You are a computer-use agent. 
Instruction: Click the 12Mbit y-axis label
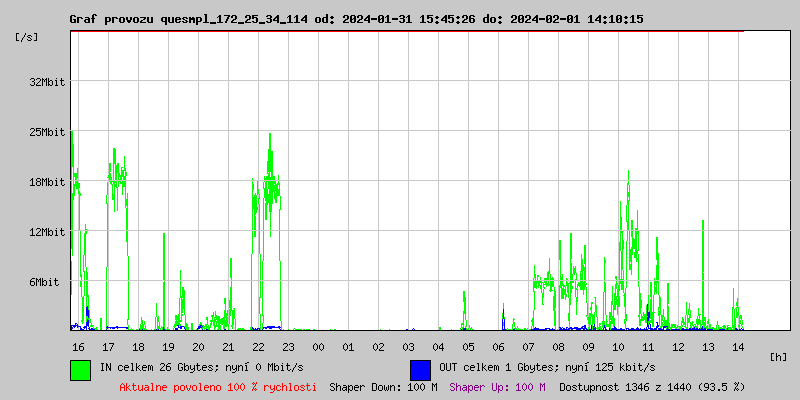pyautogui.click(x=47, y=232)
